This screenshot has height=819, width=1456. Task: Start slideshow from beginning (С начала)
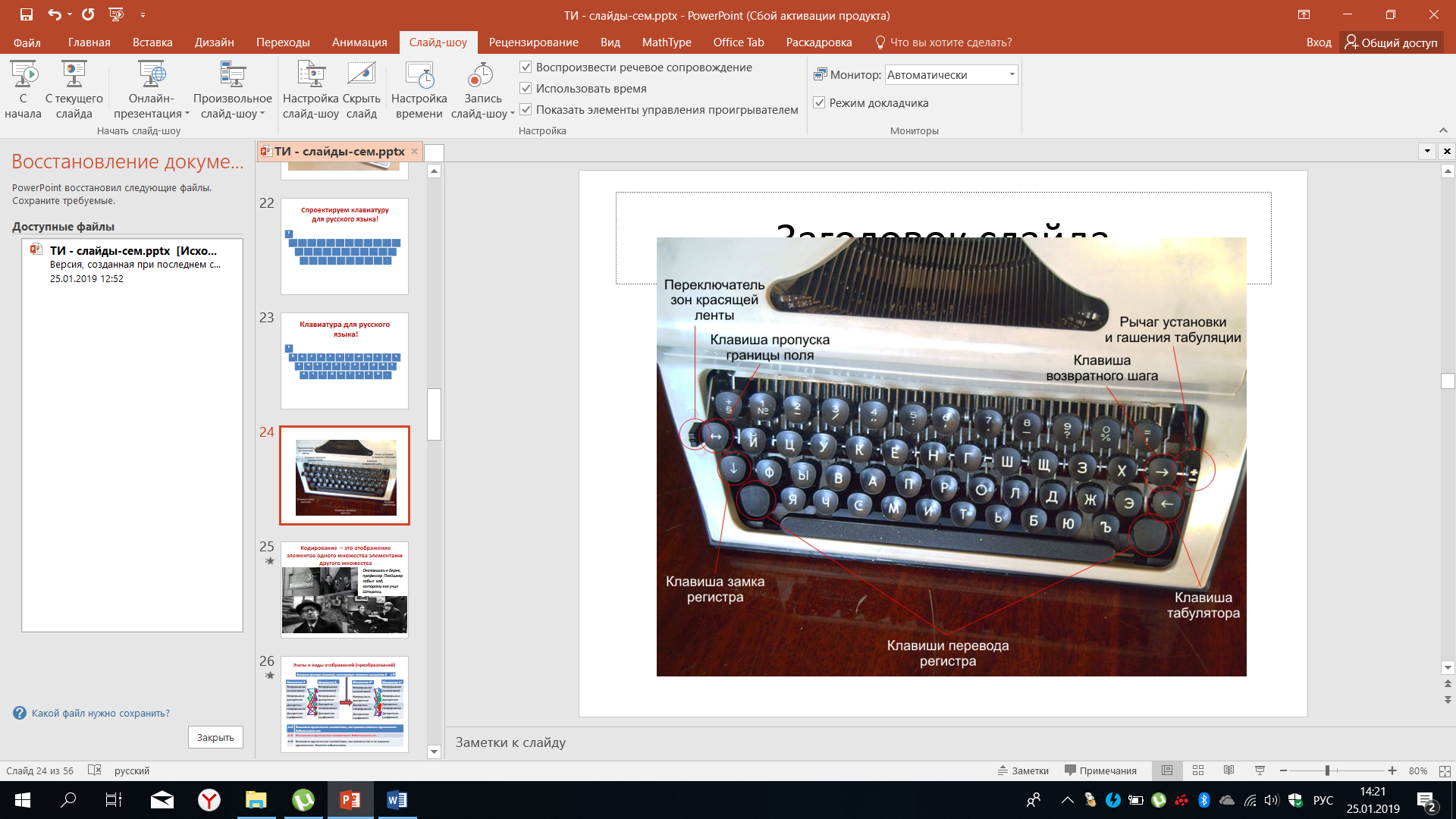point(23,89)
